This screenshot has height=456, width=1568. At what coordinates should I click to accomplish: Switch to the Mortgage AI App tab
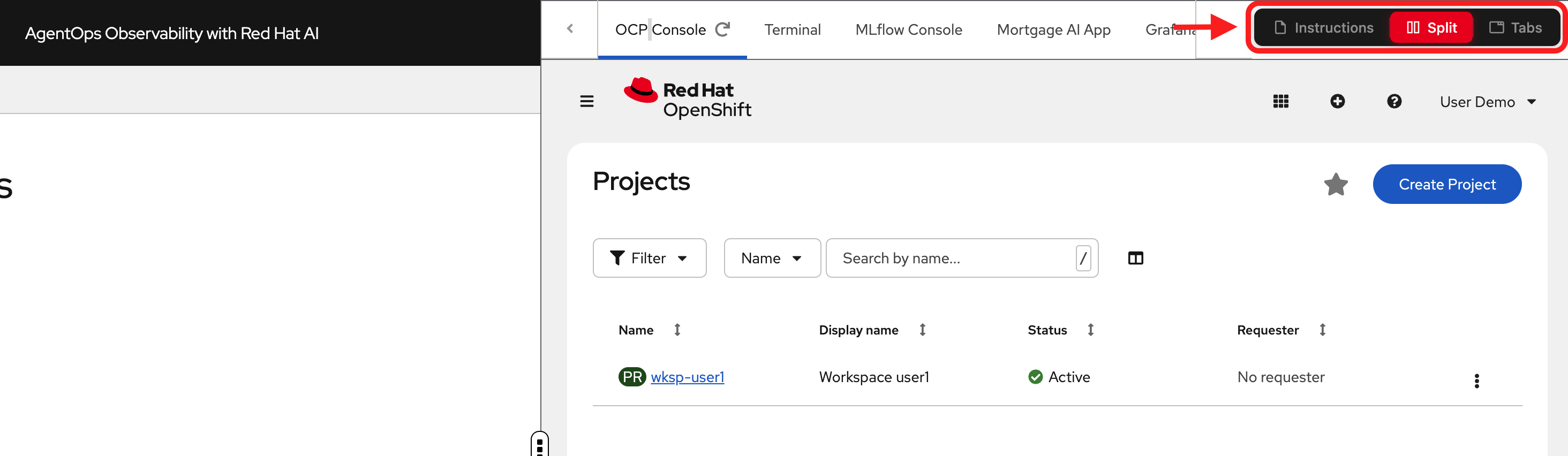coord(1053,30)
